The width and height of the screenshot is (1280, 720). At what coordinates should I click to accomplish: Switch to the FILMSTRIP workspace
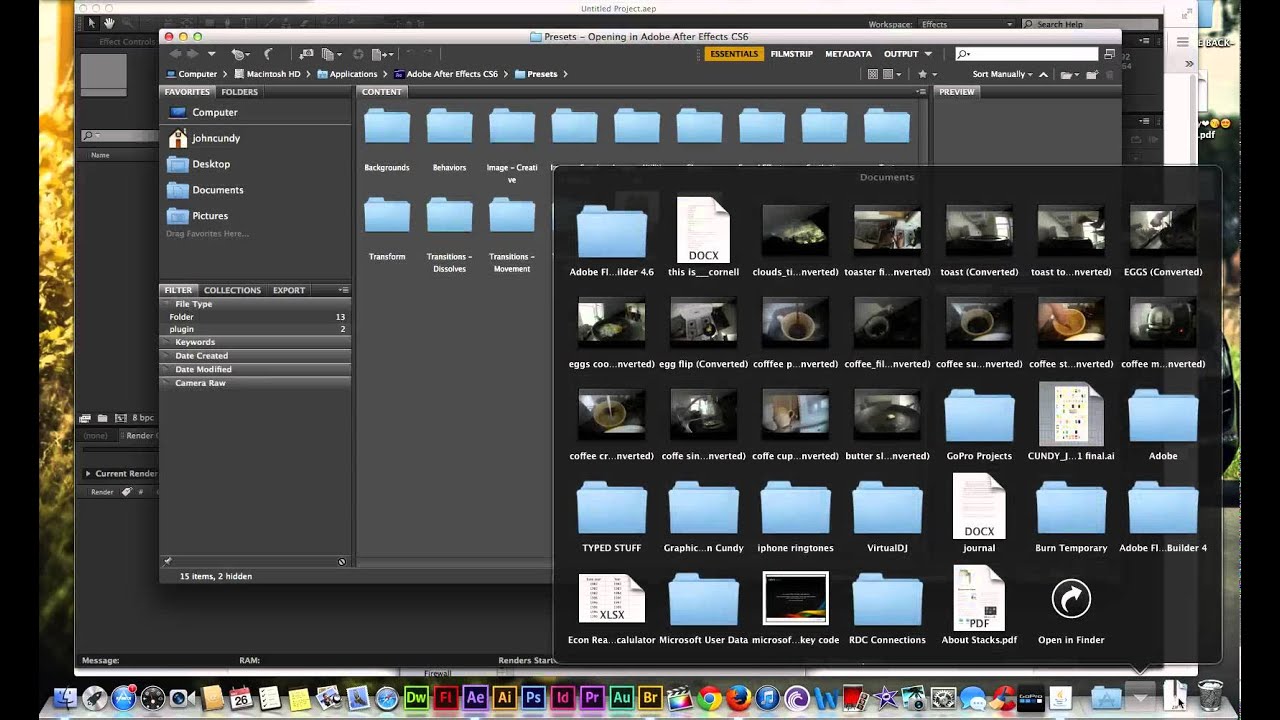coord(791,54)
